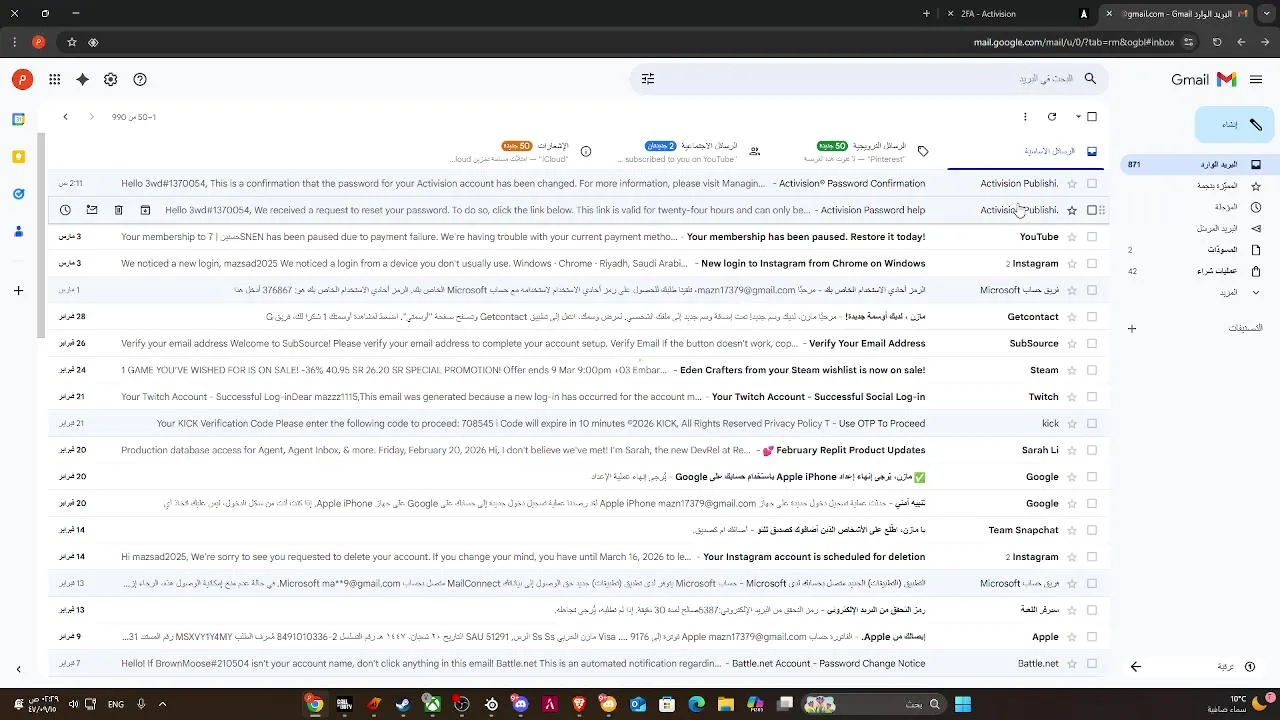Open search filter options slider icon
Image resolution: width=1280 pixels, height=720 pixels.
(648, 79)
